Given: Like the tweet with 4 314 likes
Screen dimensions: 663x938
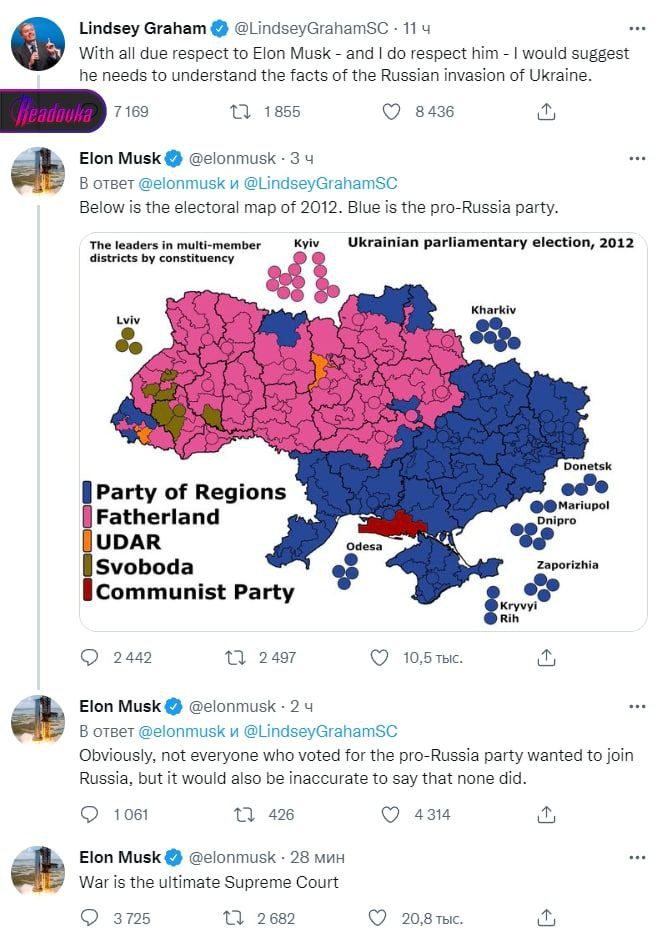Looking at the screenshot, I should tap(392, 814).
